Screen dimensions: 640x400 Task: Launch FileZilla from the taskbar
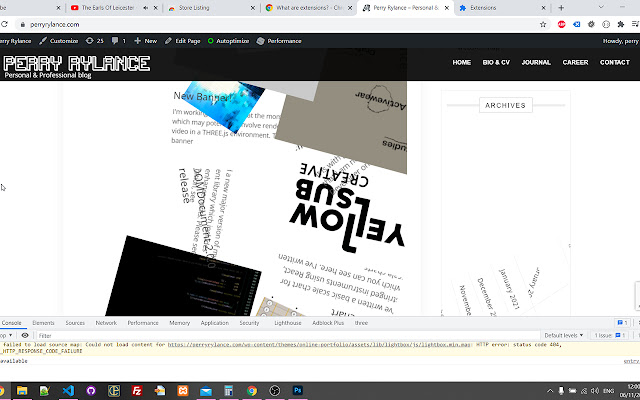(137, 391)
